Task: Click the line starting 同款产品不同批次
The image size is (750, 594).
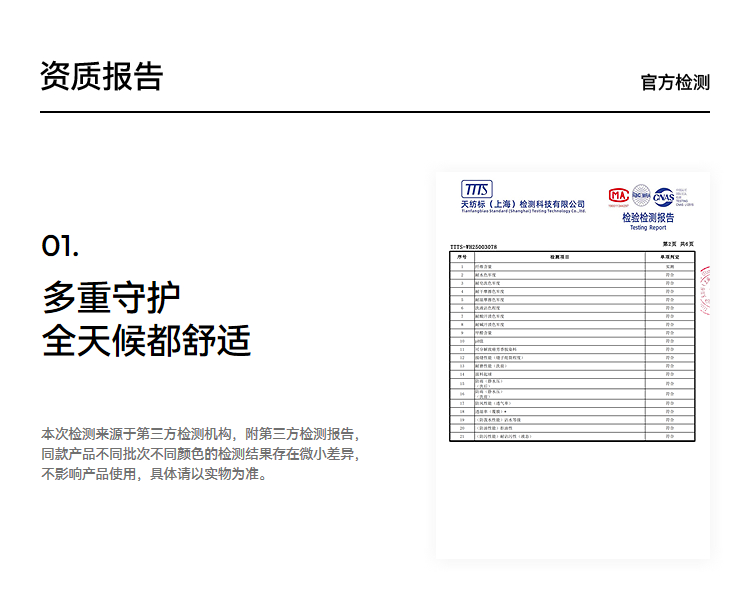Action: (200, 454)
